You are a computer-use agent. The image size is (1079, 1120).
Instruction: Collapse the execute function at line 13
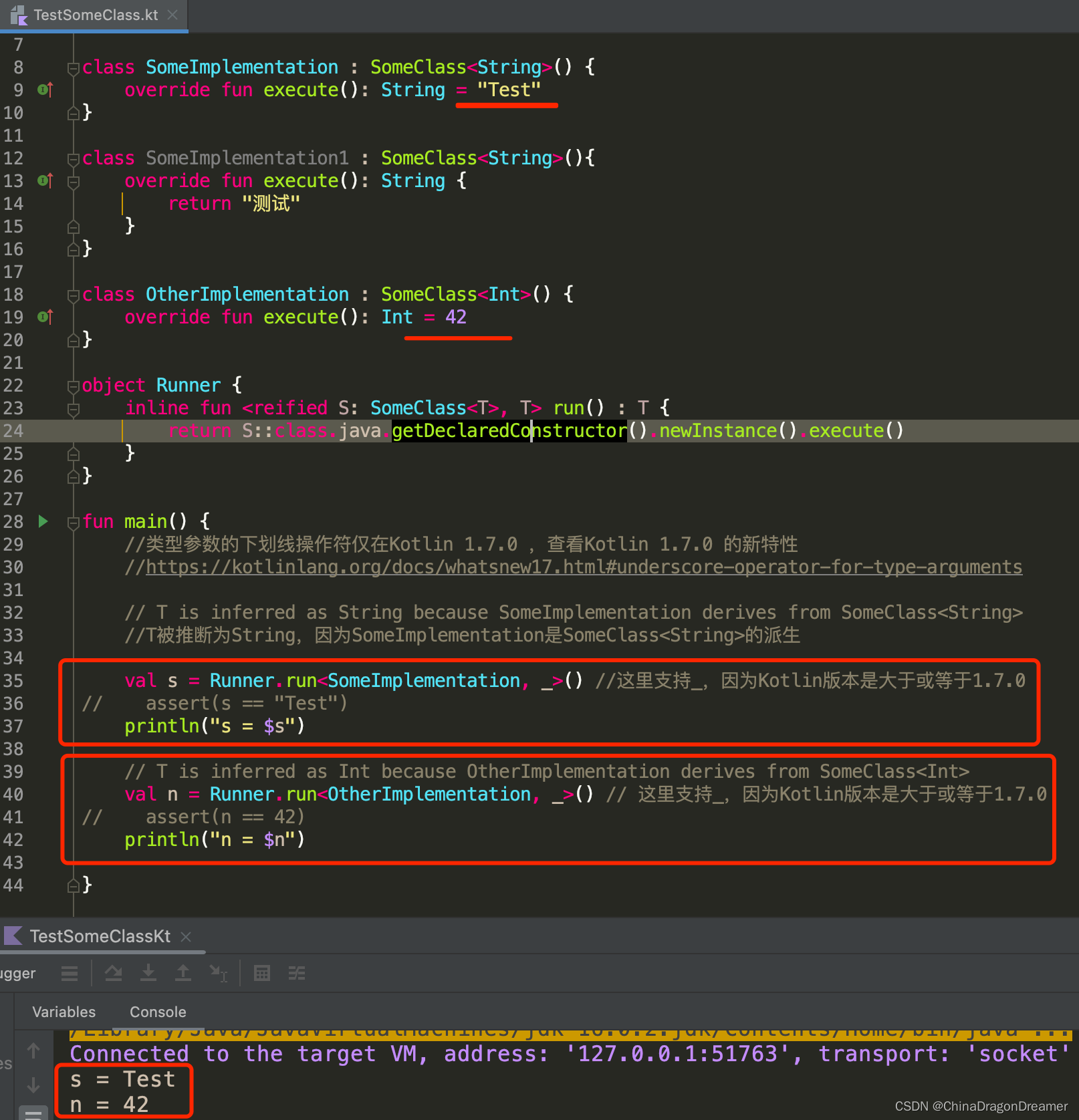point(74,181)
